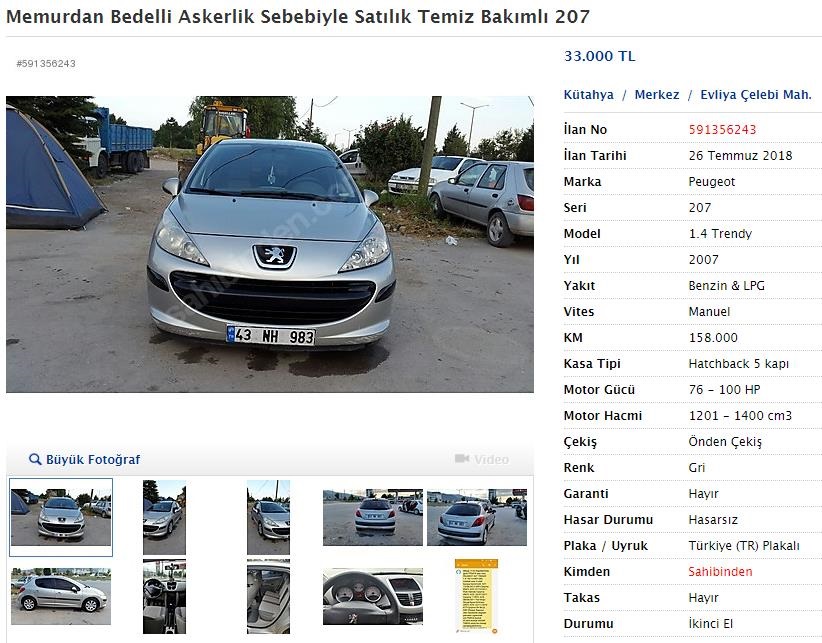Image resolution: width=822 pixels, height=643 pixels.
Task: Click the red listing number 591356243
Action: [722, 129]
